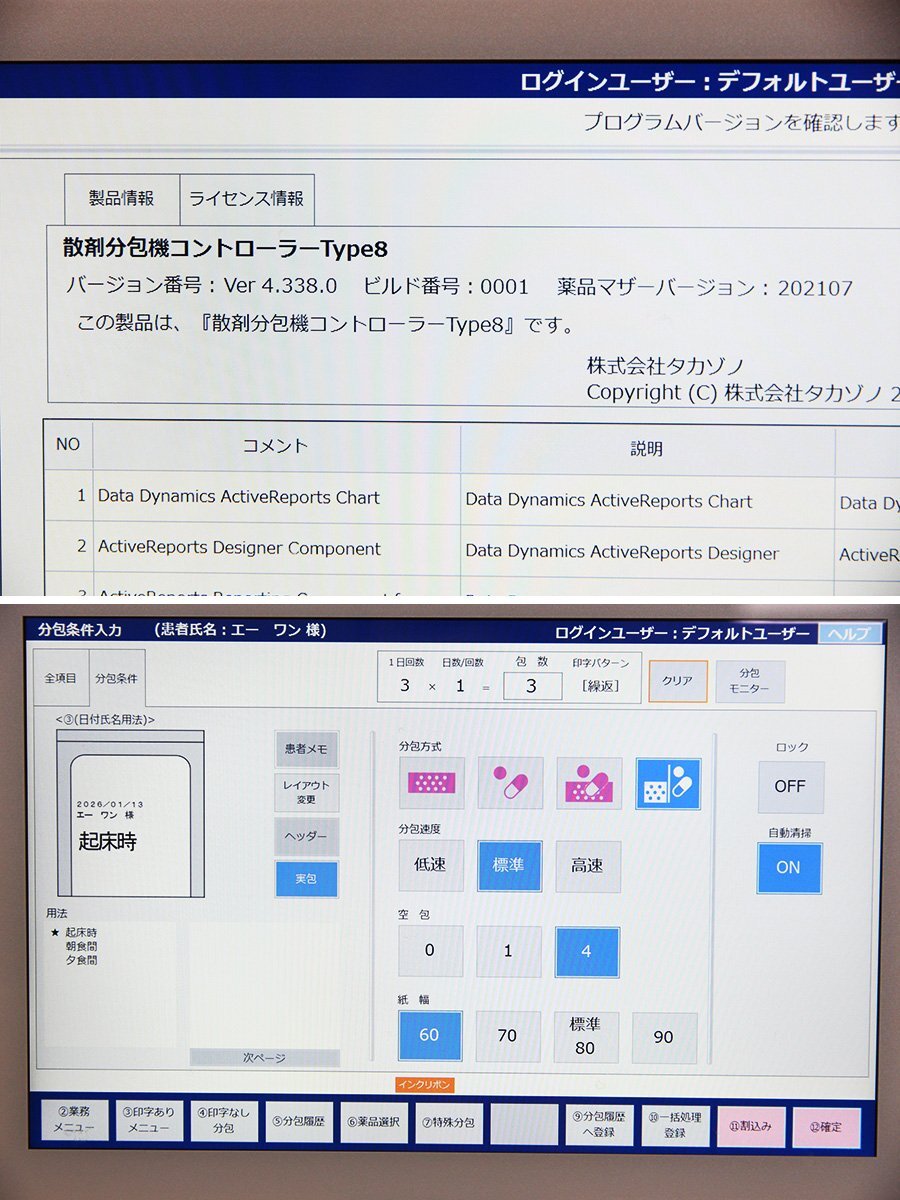Select 起床時 in the usage list
900x1200 pixels.
coord(81,932)
